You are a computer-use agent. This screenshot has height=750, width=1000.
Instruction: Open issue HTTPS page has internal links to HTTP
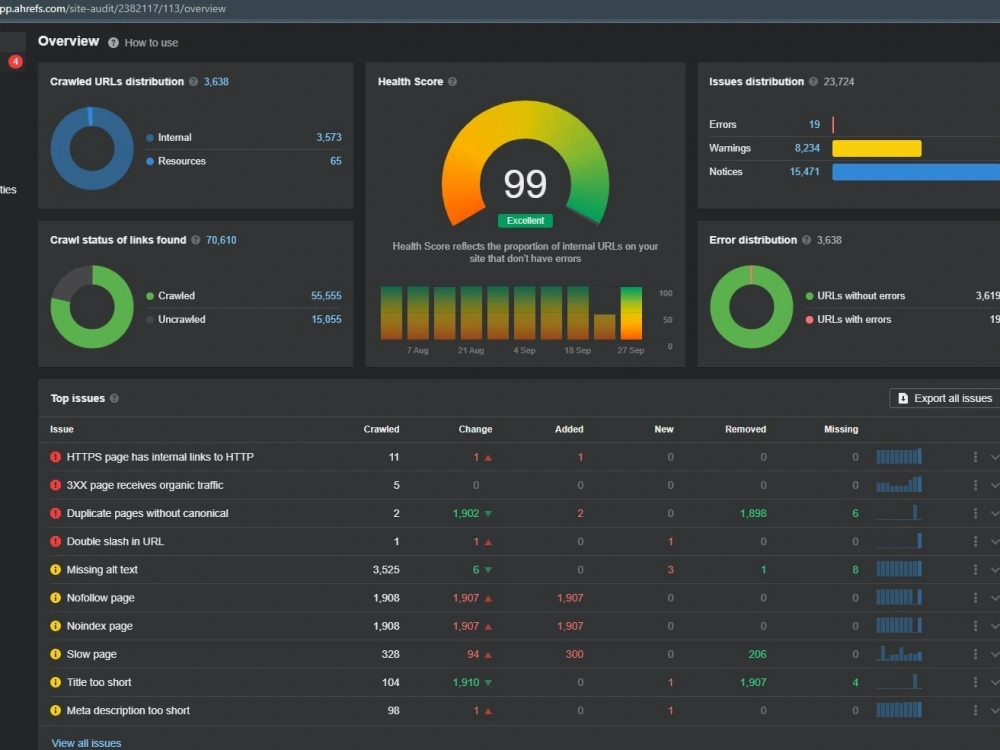tap(160, 457)
